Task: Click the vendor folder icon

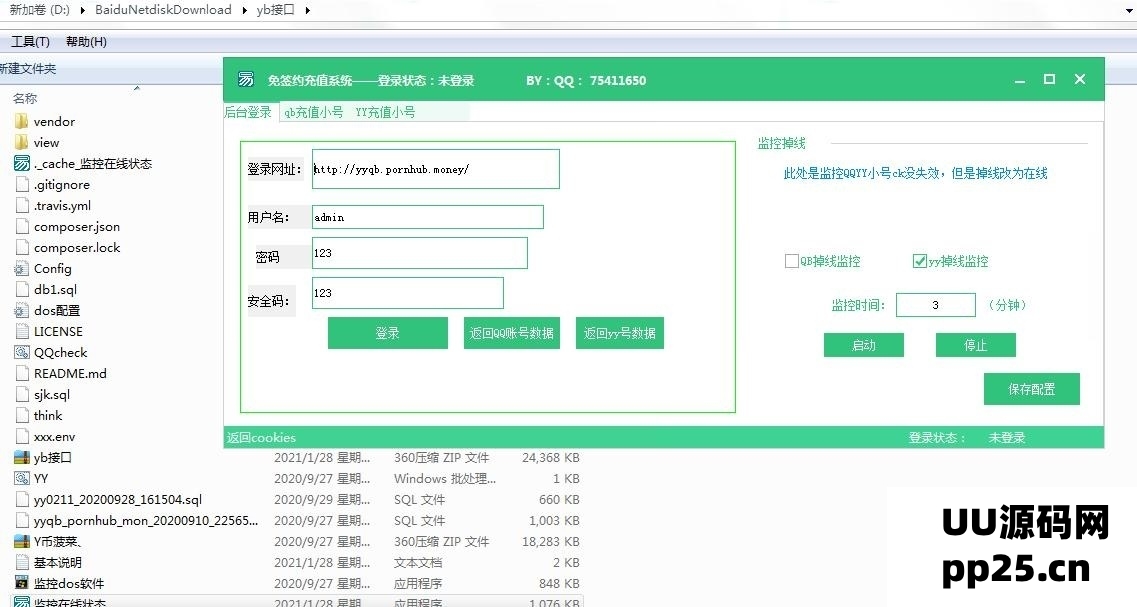Action: [22, 121]
